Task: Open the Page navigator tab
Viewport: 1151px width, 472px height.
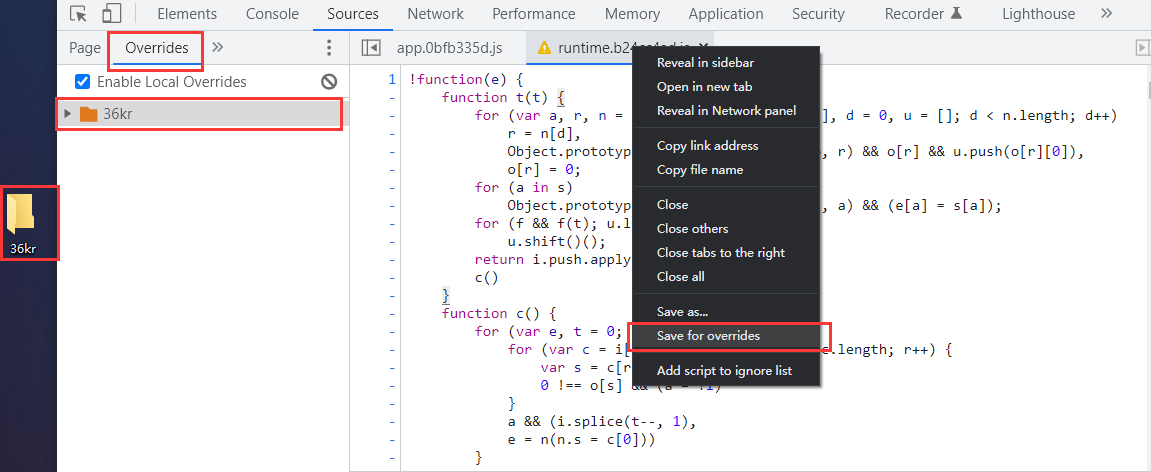Action: [85, 48]
